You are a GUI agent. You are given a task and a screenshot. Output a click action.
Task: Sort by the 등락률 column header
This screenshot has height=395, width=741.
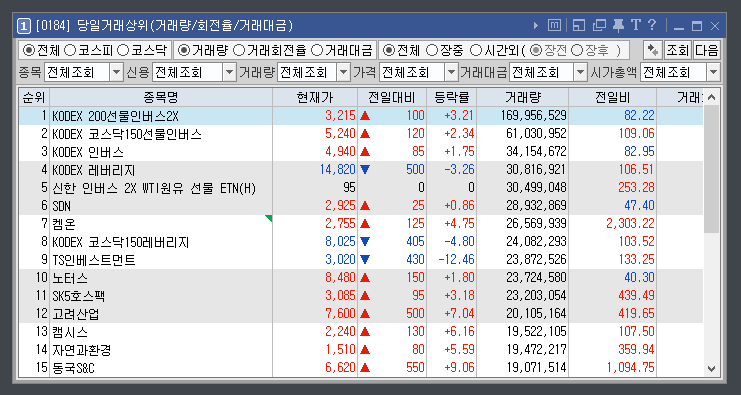452,98
